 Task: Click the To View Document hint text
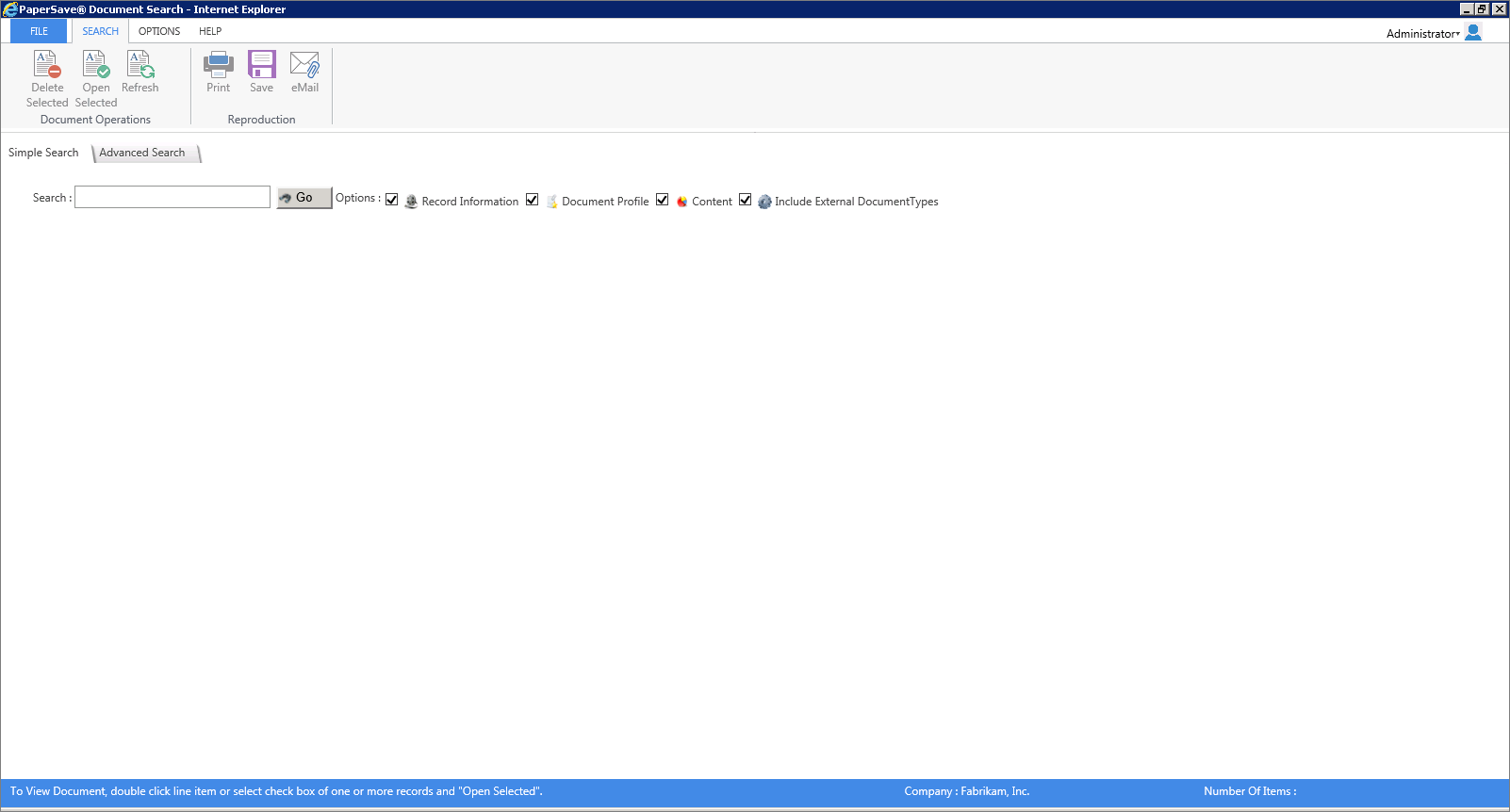click(276, 791)
